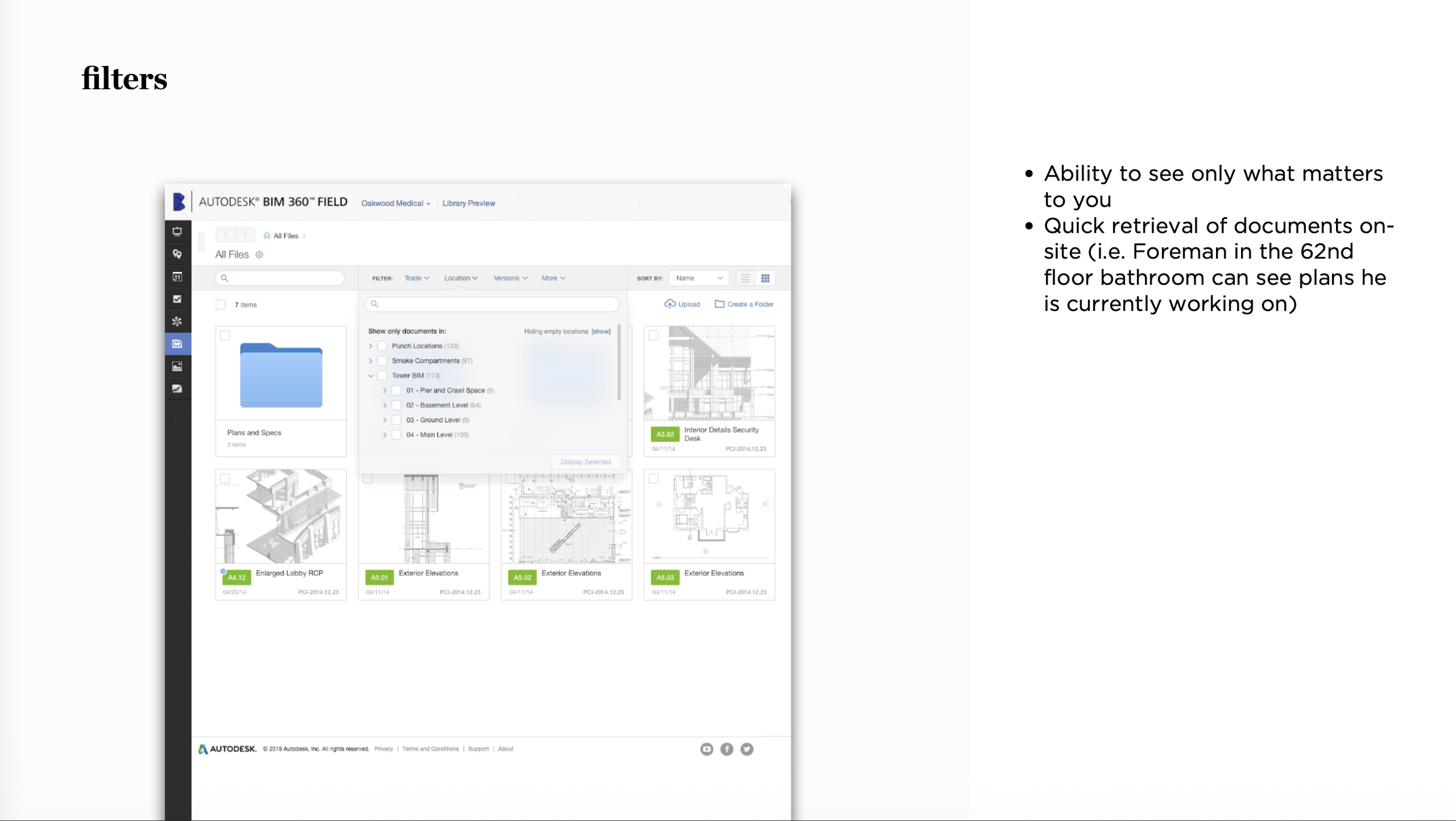Click the All Files settings gear
This screenshot has height=821, width=1456.
point(259,254)
